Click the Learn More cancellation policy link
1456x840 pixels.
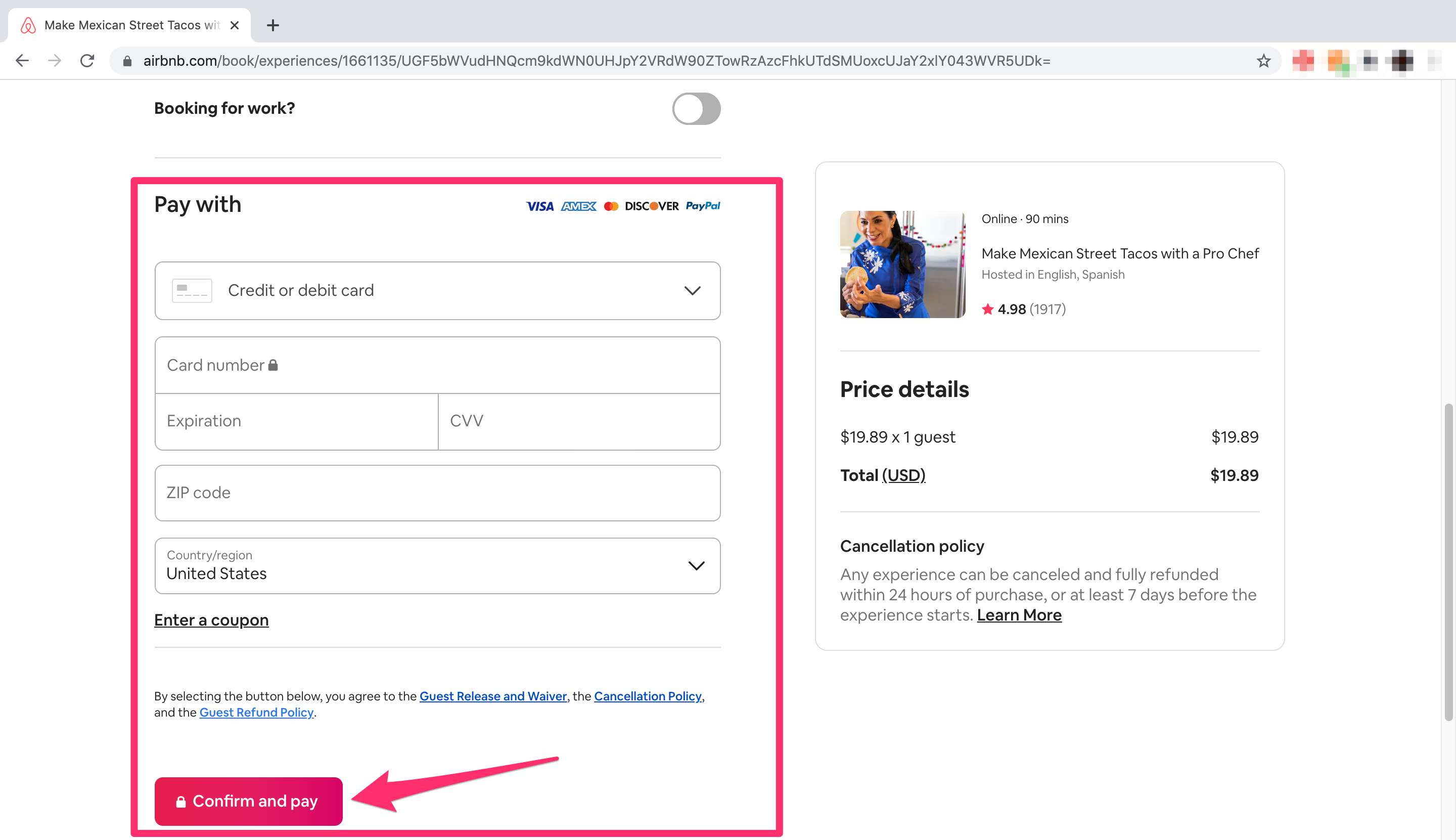[1019, 614]
